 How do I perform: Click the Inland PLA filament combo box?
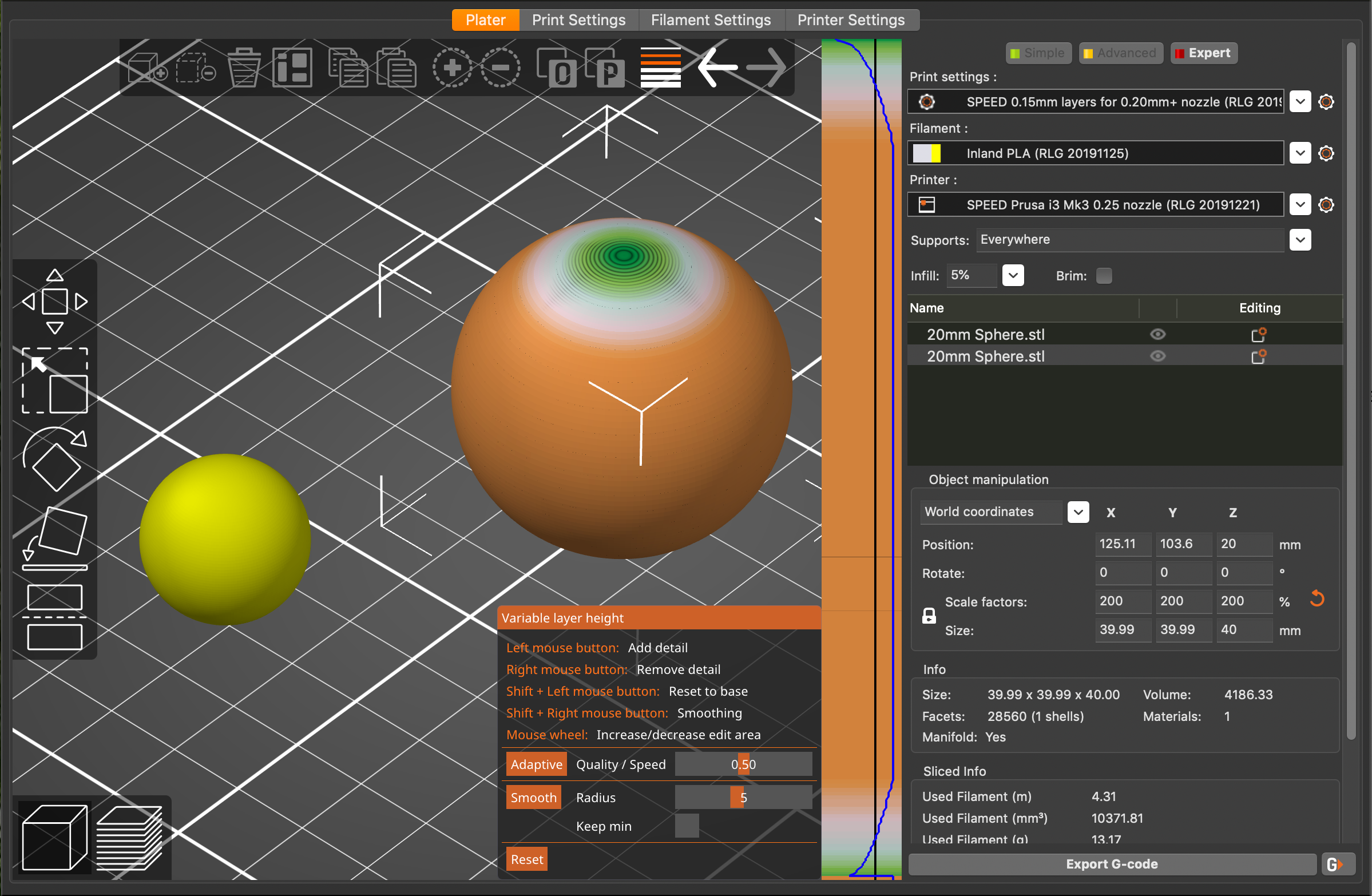pos(1095,153)
